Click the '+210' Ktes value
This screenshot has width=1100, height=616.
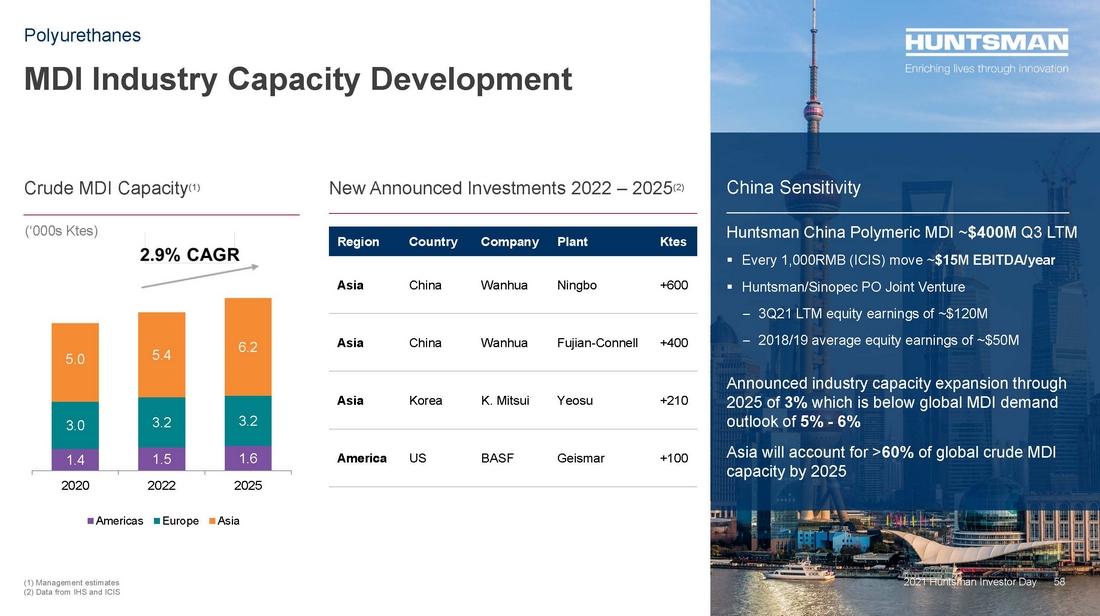click(674, 401)
